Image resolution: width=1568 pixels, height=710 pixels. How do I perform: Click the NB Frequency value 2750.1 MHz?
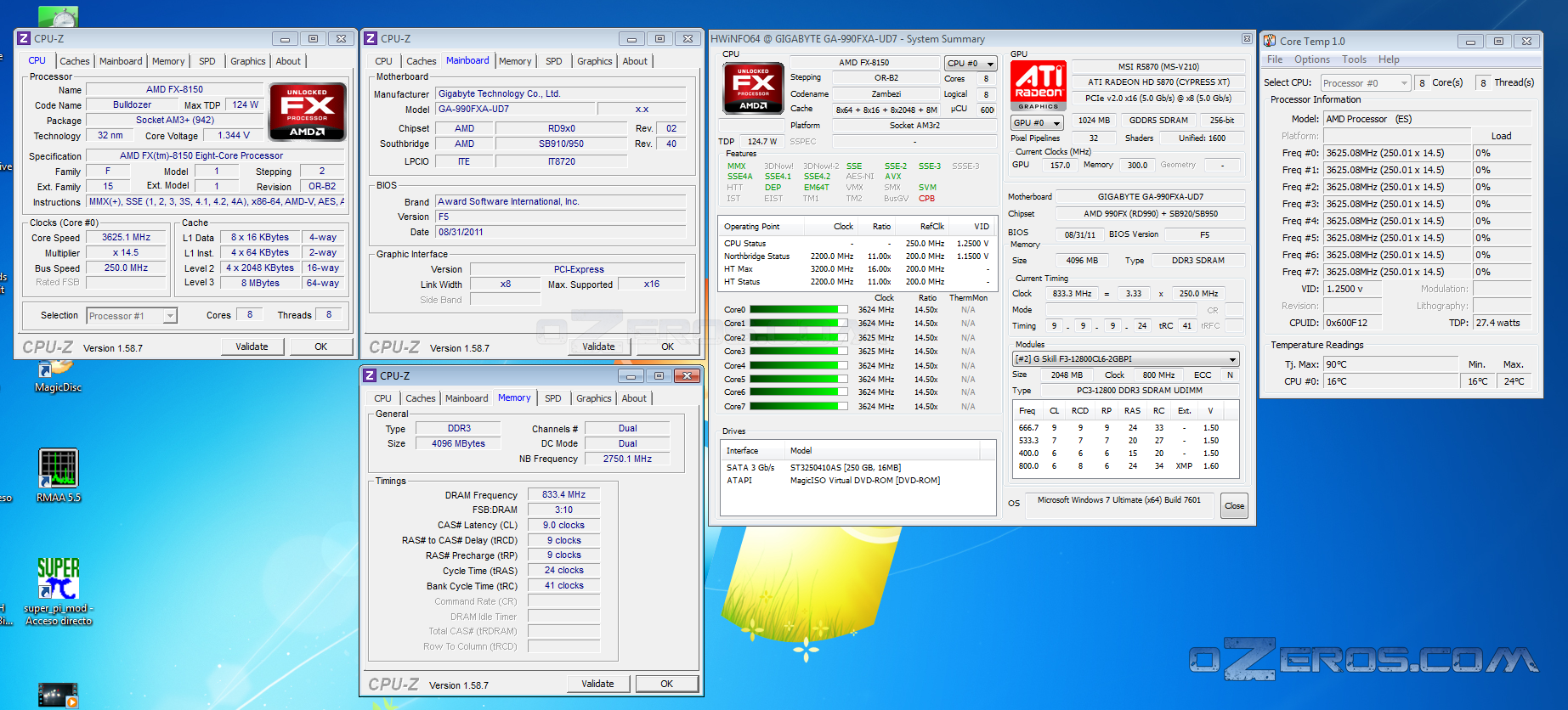tap(627, 459)
